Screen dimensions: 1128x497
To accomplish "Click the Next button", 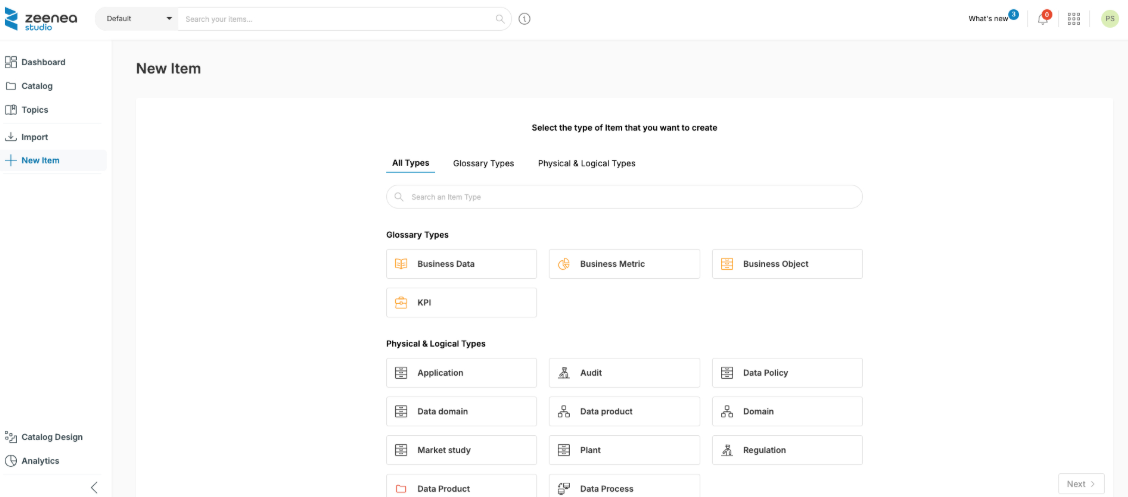I will tap(1080, 484).
